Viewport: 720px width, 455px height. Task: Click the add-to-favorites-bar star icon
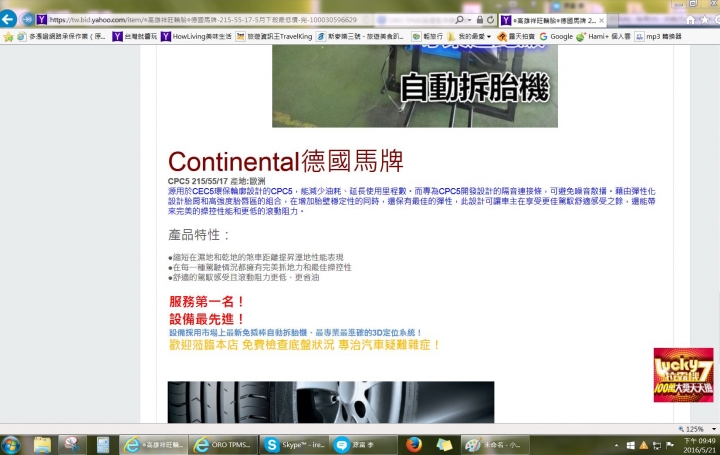click(8, 37)
